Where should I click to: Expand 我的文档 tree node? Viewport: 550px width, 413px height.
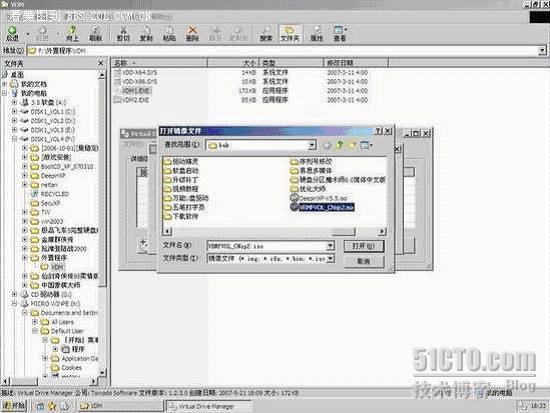[5, 84]
